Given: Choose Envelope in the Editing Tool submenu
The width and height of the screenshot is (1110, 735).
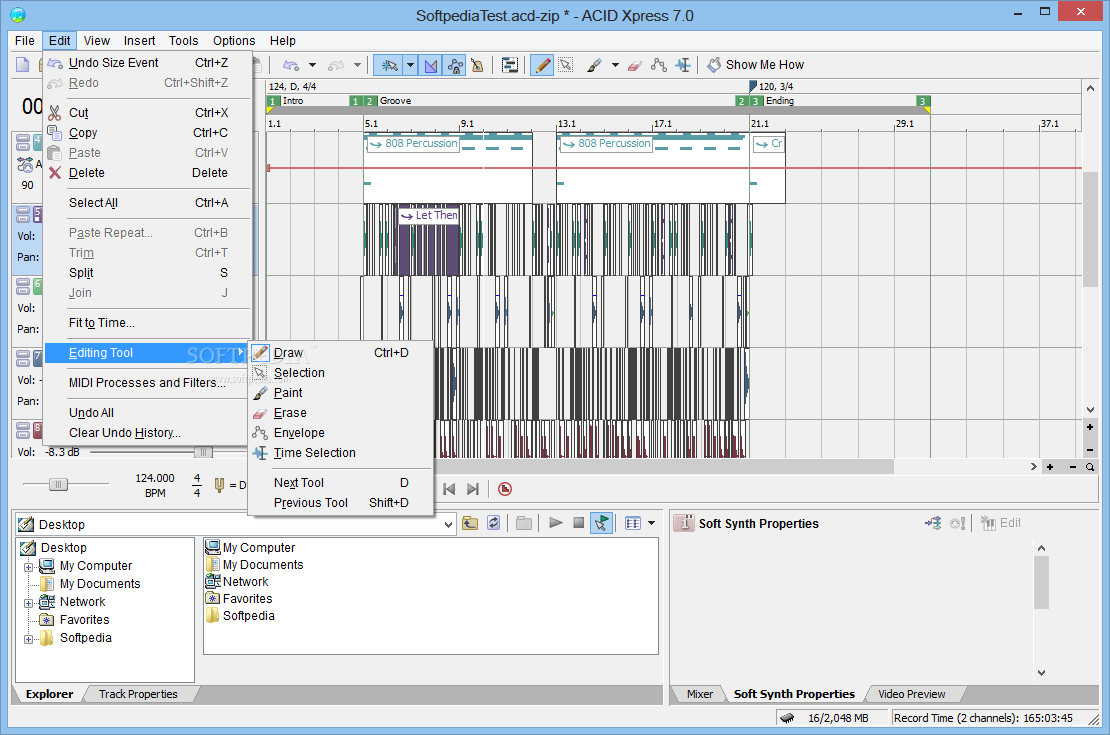Looking at the screenshot, I should (x=341, y=433).
